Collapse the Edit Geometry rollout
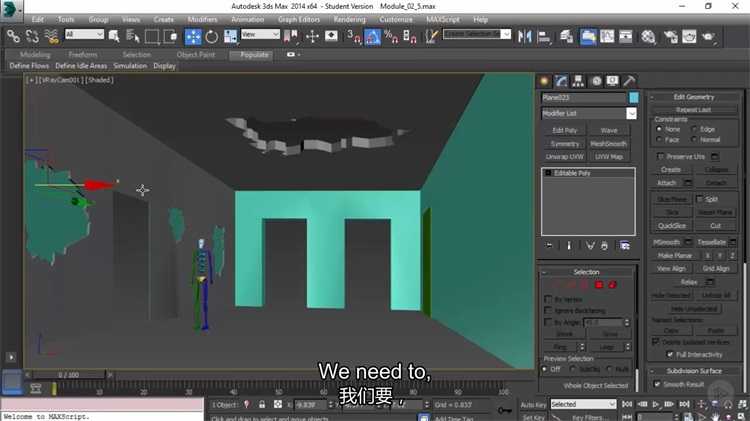Screen dimensions: 750x421 [x=692, y=96]
